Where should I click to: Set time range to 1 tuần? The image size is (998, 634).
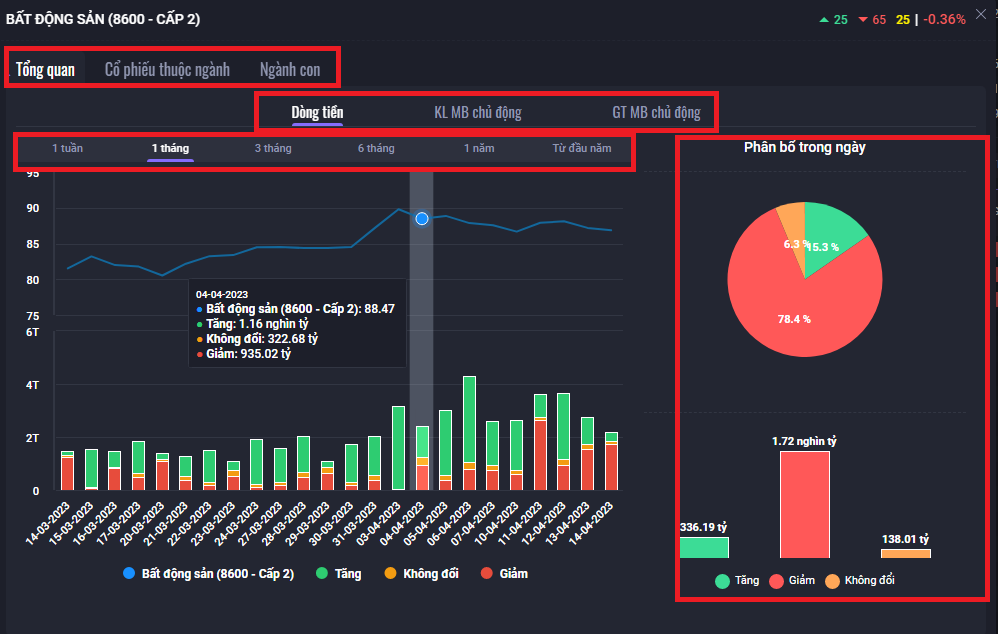pos(67,148)
